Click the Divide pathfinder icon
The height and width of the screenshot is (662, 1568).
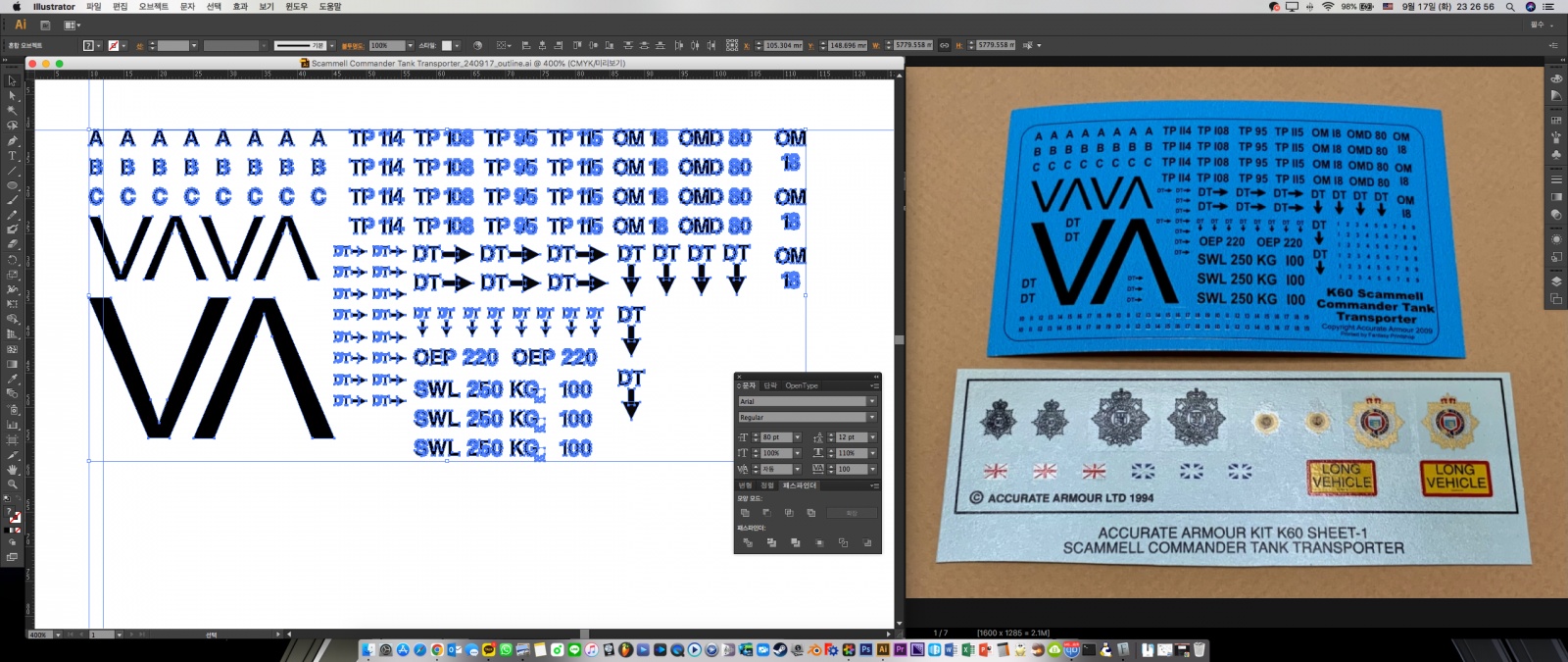pos(748,542)
